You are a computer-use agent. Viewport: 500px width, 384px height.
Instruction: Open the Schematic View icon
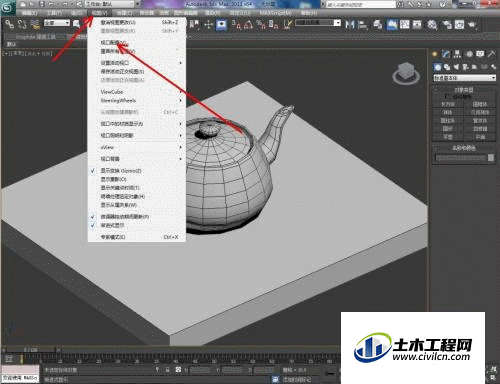pos(417,25)
